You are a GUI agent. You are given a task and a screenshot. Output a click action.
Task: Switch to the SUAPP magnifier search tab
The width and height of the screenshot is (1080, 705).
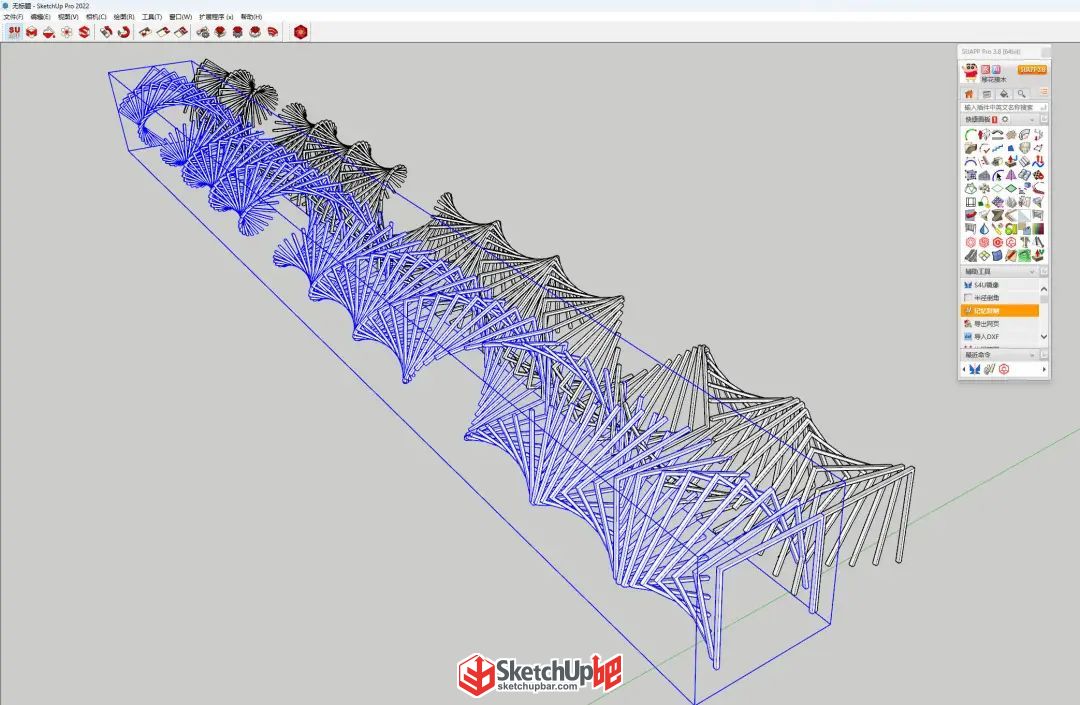pos(1021,94)
